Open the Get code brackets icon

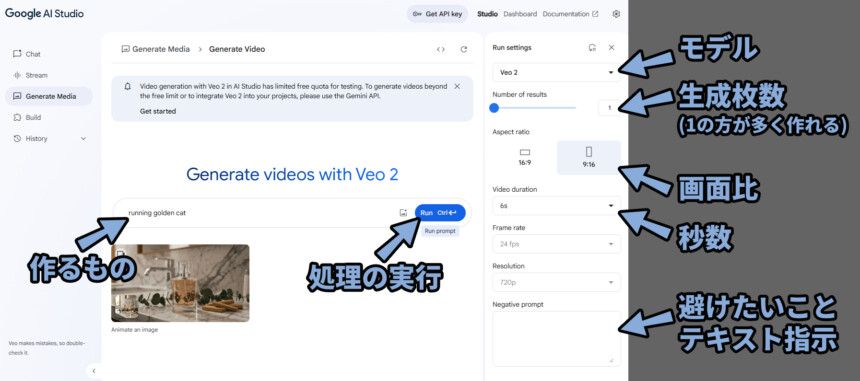(x=440, y=49)
